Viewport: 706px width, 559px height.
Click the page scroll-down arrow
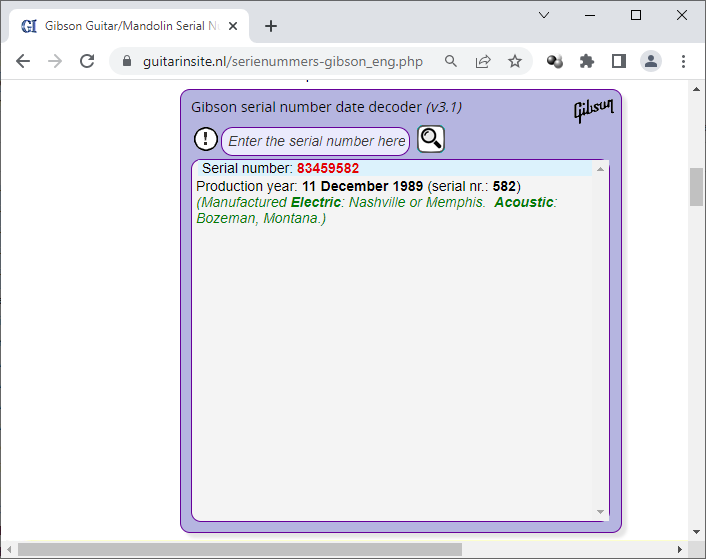pos(697,532)
